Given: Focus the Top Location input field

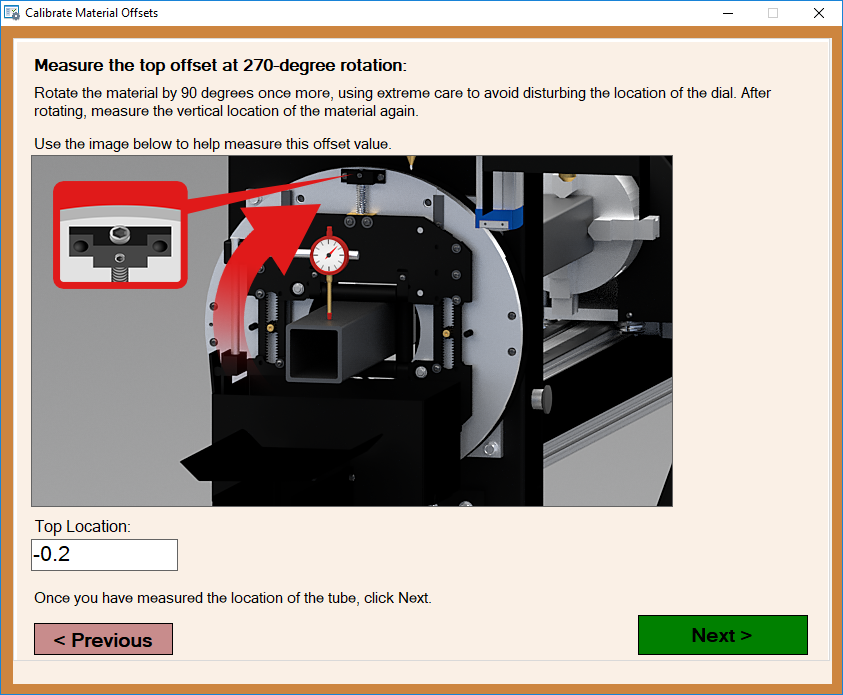Looking at the screenshot, I should coord(104,555).
